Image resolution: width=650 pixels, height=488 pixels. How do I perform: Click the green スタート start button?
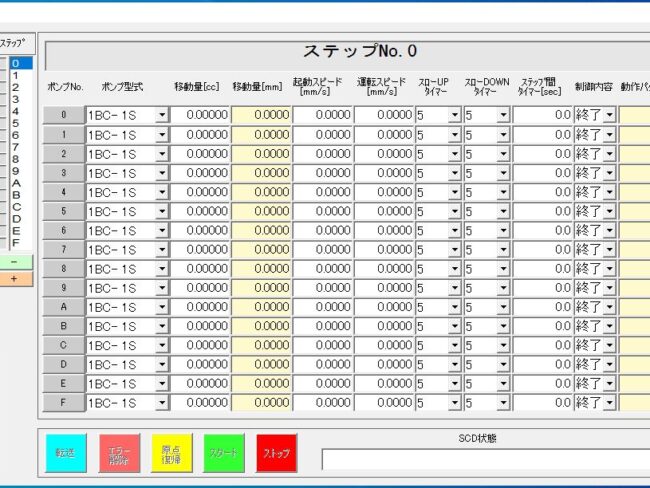(x=224, y=453)
